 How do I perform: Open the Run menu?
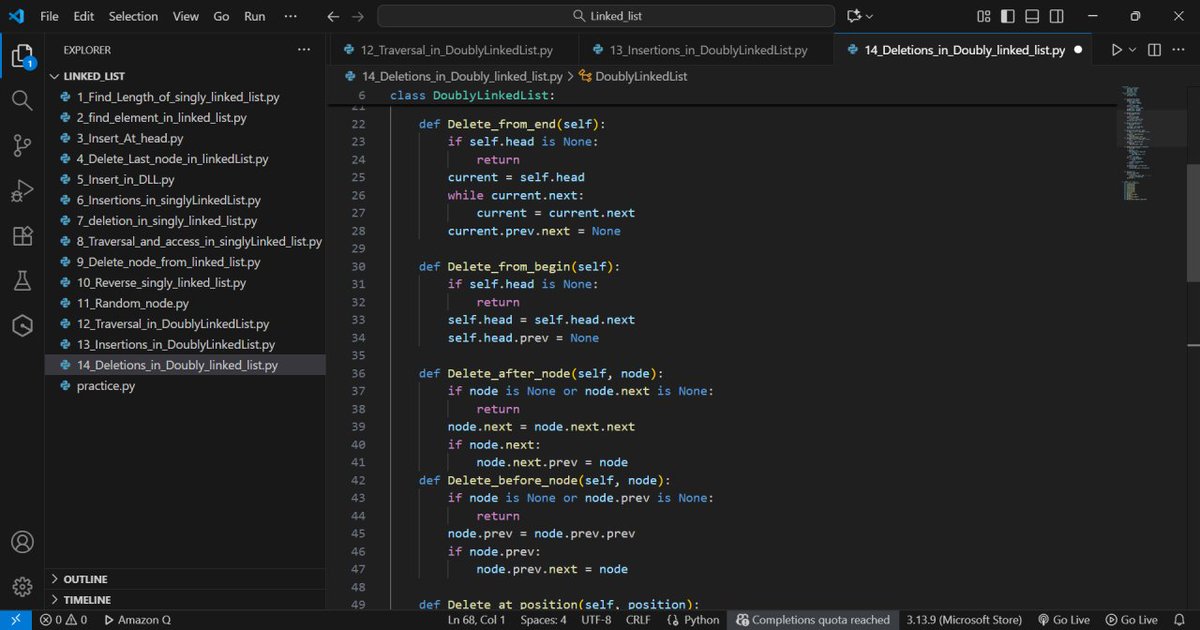click(x=255, y=16)
